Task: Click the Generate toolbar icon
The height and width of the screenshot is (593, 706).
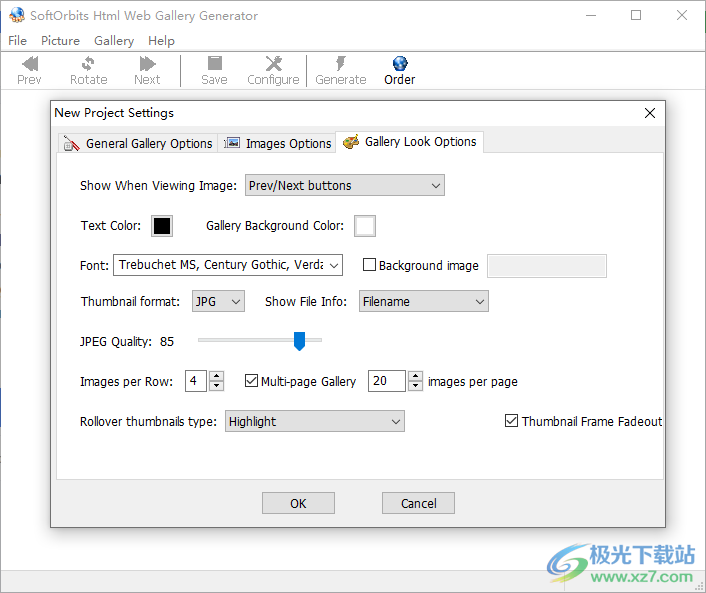Action: 341,64
